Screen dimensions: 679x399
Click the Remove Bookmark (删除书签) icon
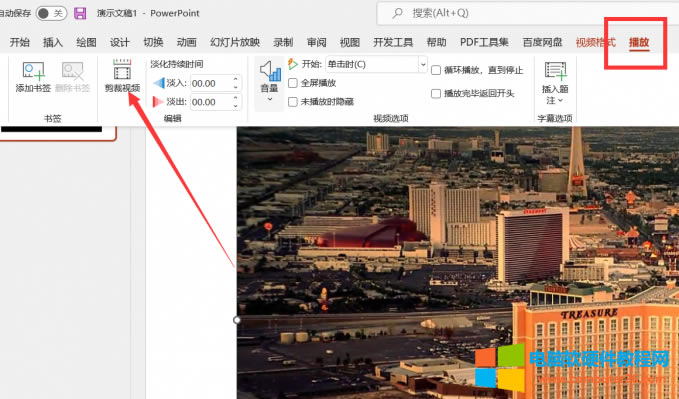point(72,71)
